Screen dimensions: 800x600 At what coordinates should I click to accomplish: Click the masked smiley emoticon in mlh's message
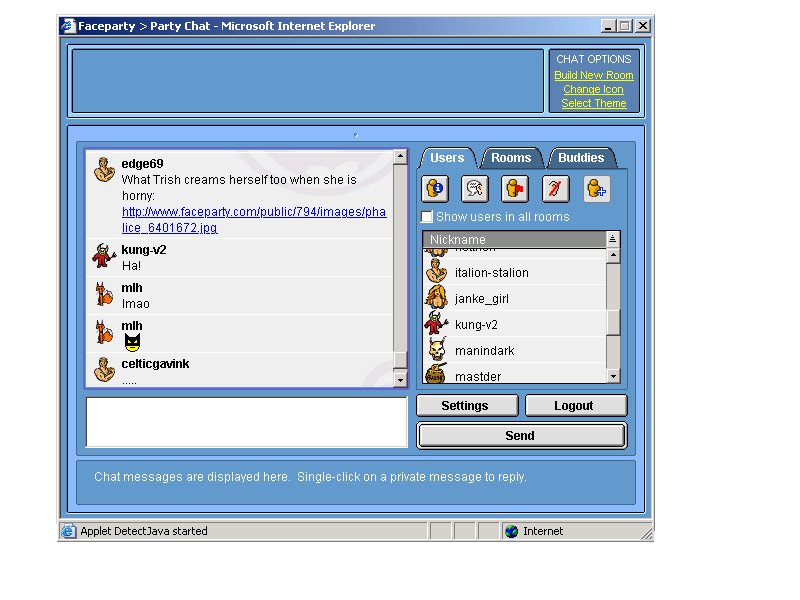[x=132, y=342]
